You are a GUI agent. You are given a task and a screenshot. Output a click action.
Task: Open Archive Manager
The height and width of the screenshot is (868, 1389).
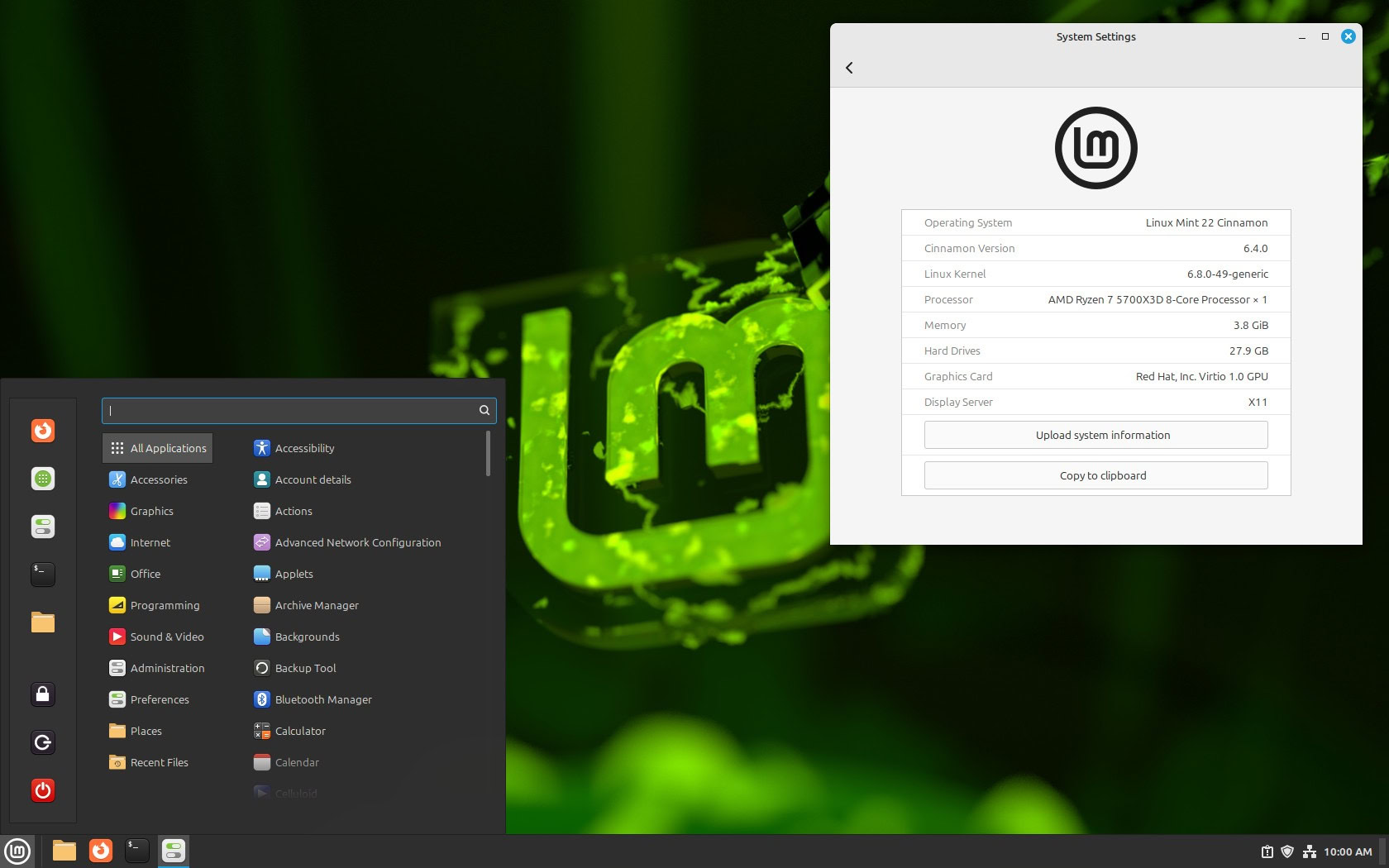click(307, 605)
